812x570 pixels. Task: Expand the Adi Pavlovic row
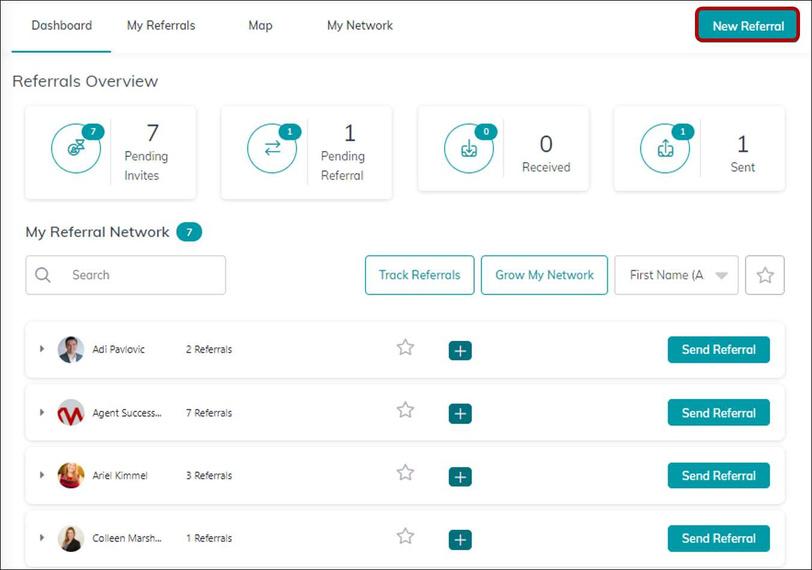[42, 349]
